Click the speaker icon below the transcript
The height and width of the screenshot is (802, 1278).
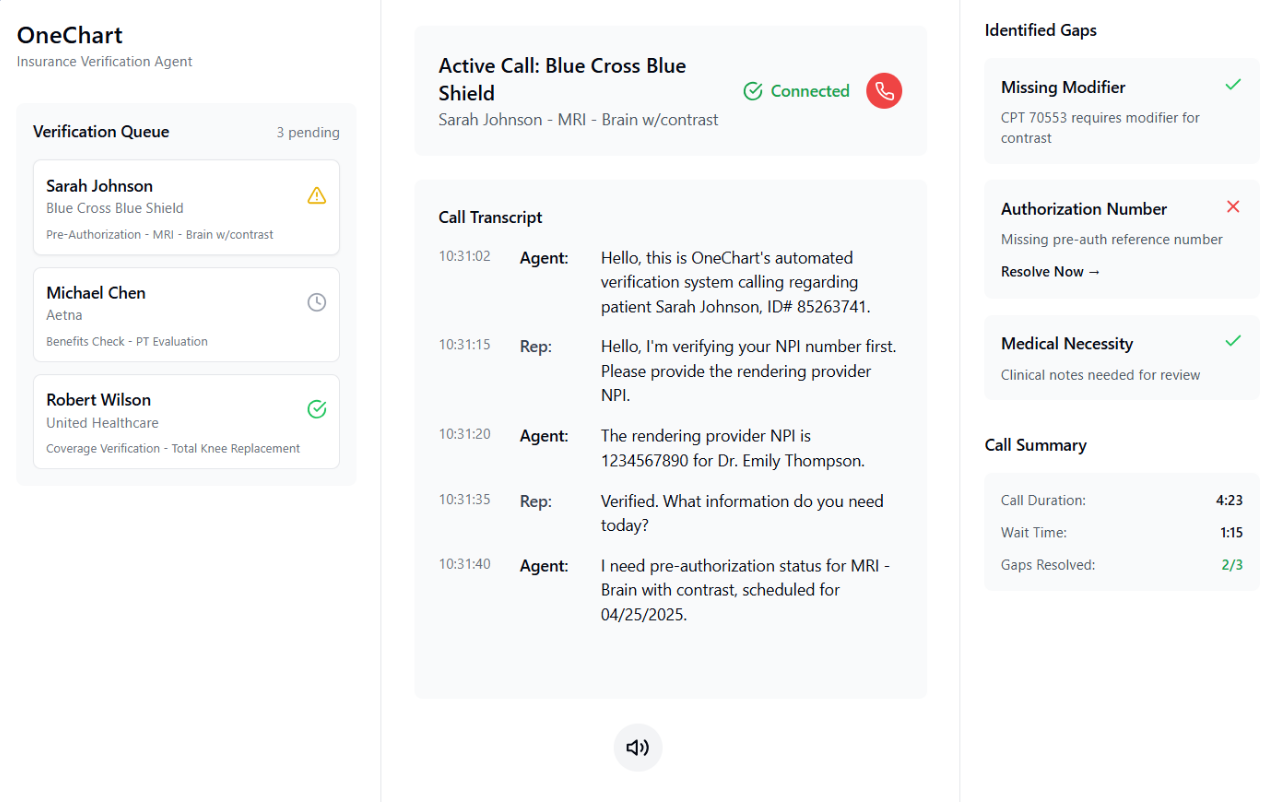tap(638, 747)
